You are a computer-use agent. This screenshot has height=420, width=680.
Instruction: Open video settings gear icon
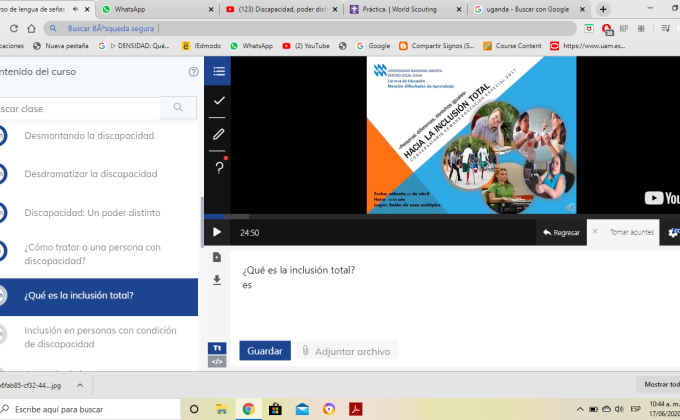coord(673,233)
